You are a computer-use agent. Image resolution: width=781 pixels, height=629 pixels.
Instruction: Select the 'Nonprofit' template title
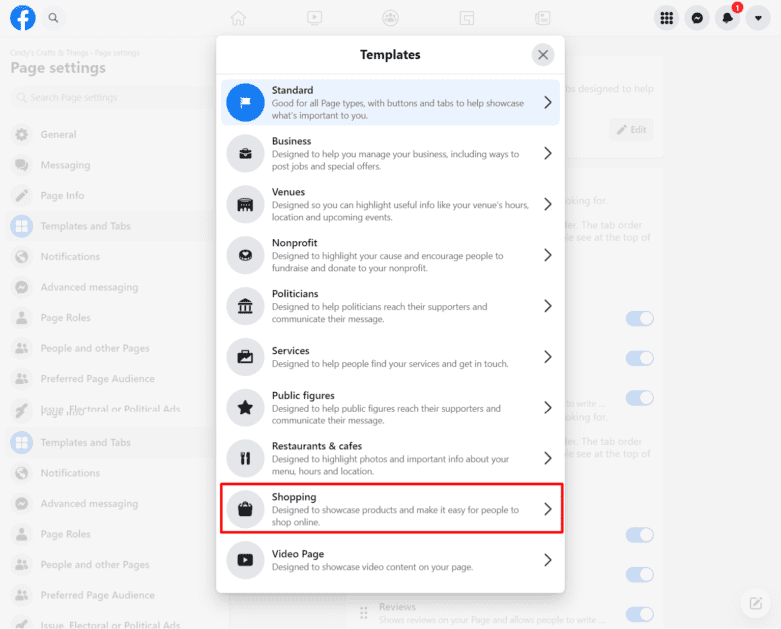pyautogui.click(x=294, y=243)
